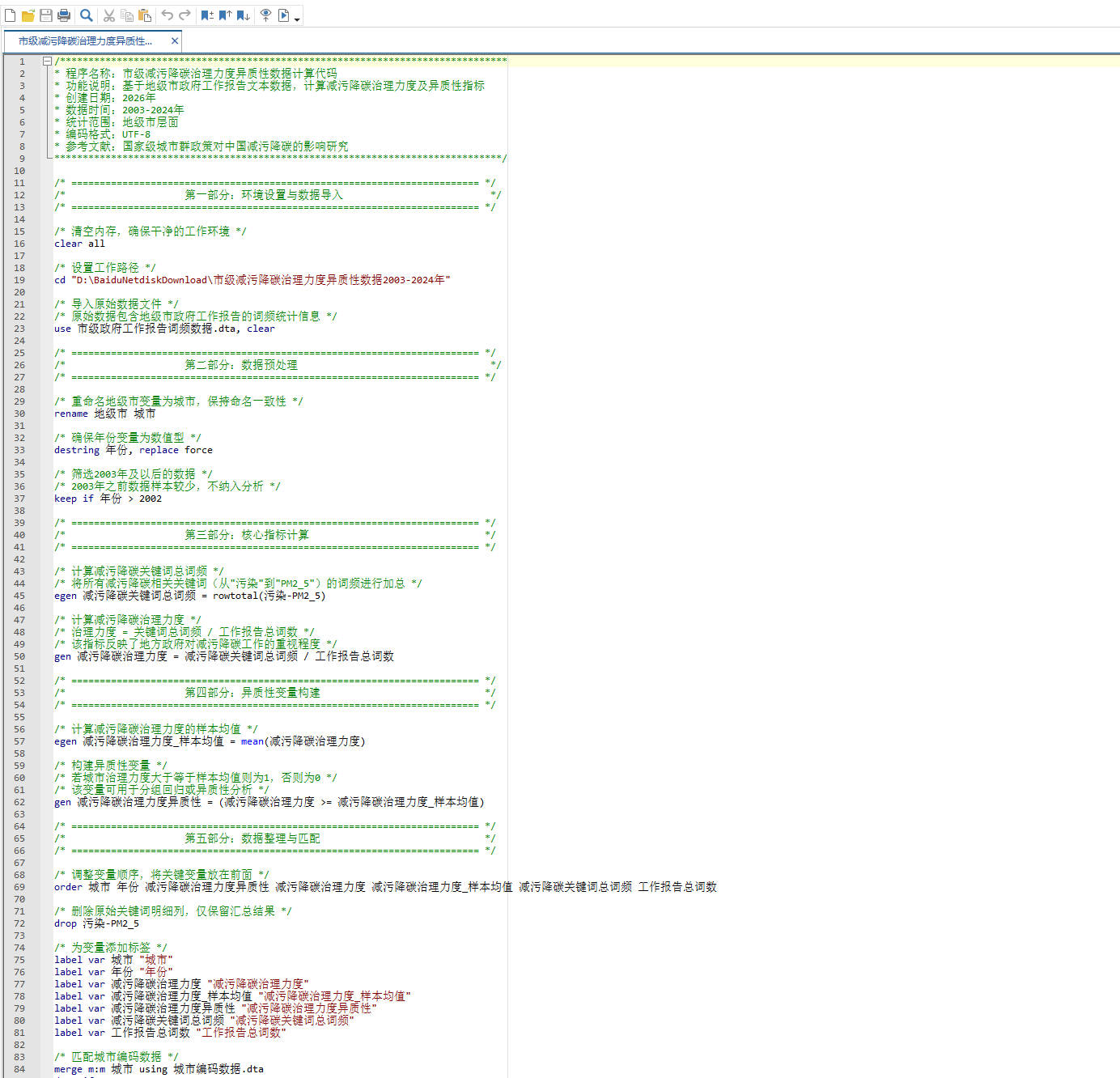Click the 'keep if 年份 > 2002' line
This screenshot has height=1078, width=1120.
point(108,499)
